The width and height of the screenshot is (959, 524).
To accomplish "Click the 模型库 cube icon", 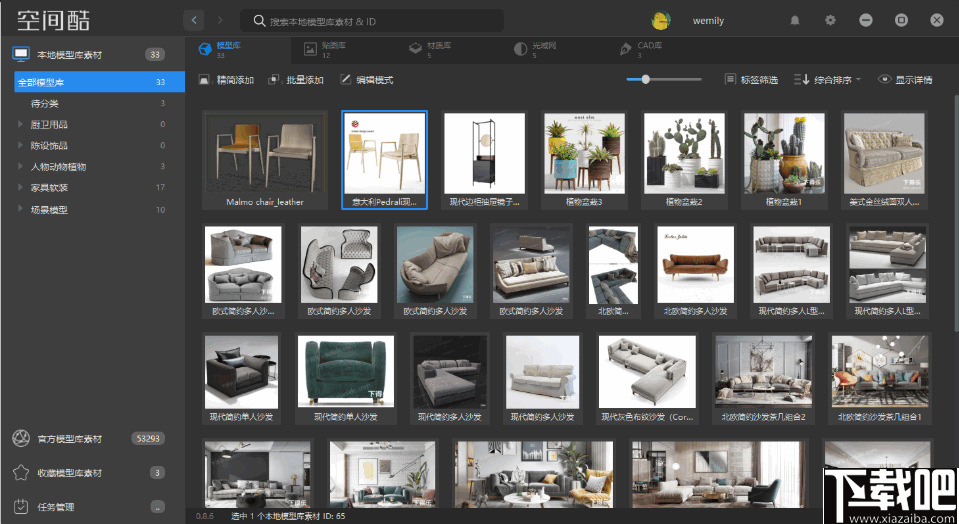I will (205, 49).
